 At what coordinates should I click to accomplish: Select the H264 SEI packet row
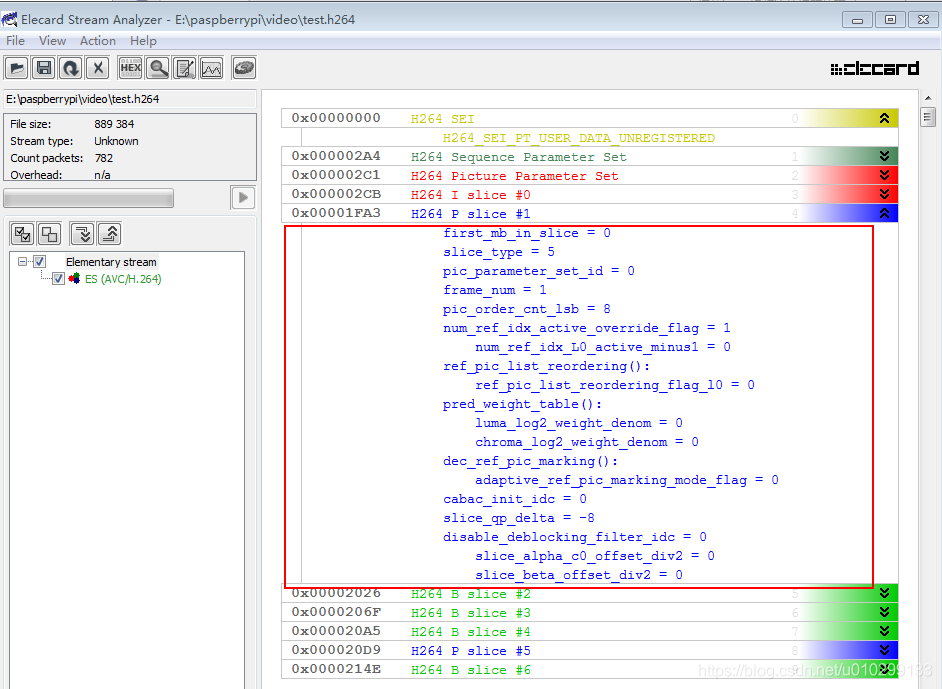589,118
